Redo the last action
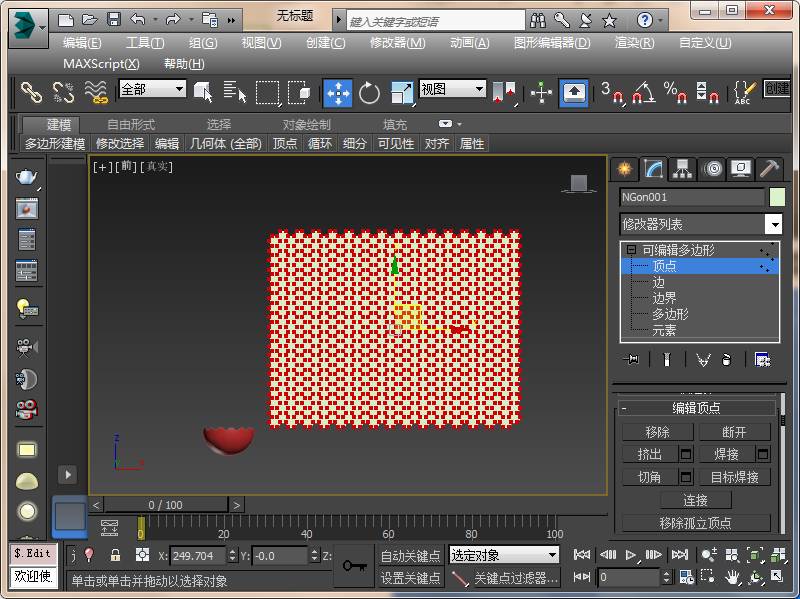Image resolution: width=800 pixels, height=599 pixels. (x=173, y=20)
